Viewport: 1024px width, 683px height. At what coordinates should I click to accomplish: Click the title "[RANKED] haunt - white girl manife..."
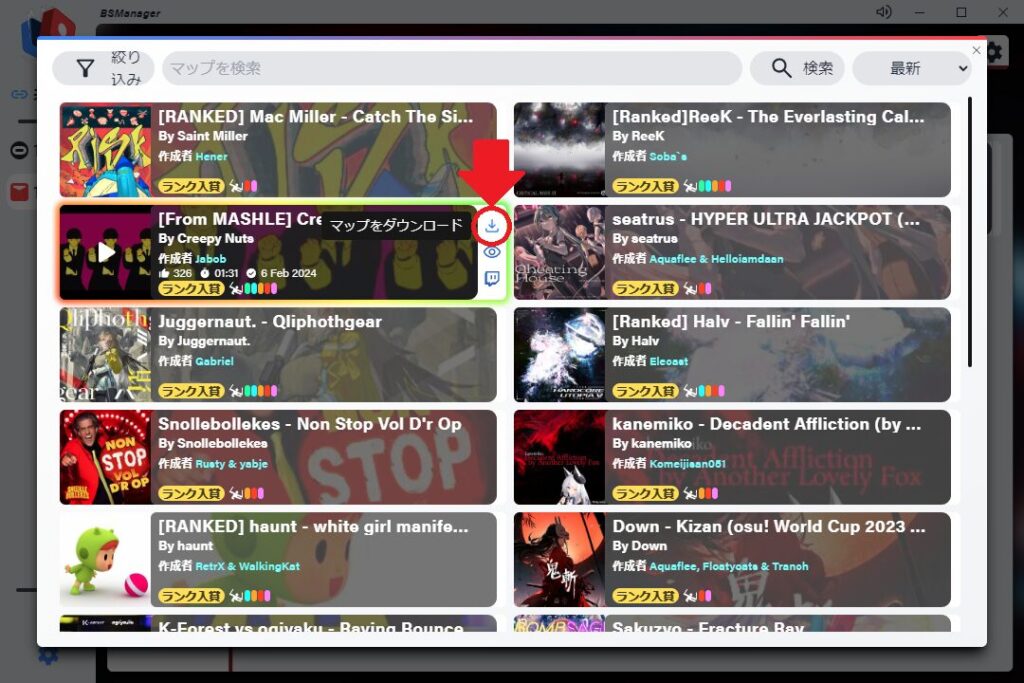pos(313,527)
